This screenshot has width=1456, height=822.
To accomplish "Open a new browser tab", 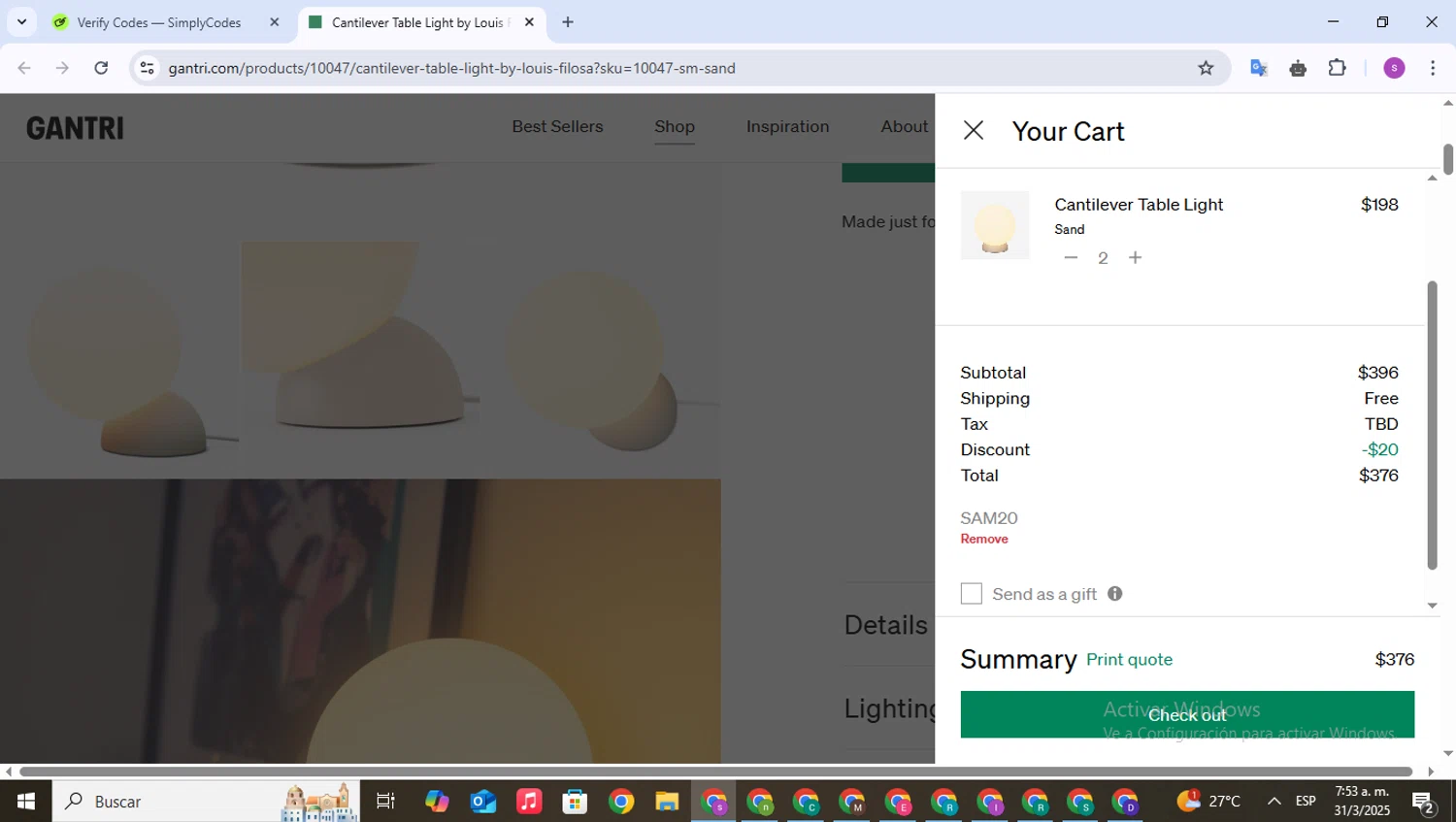I will coord(568,22).
